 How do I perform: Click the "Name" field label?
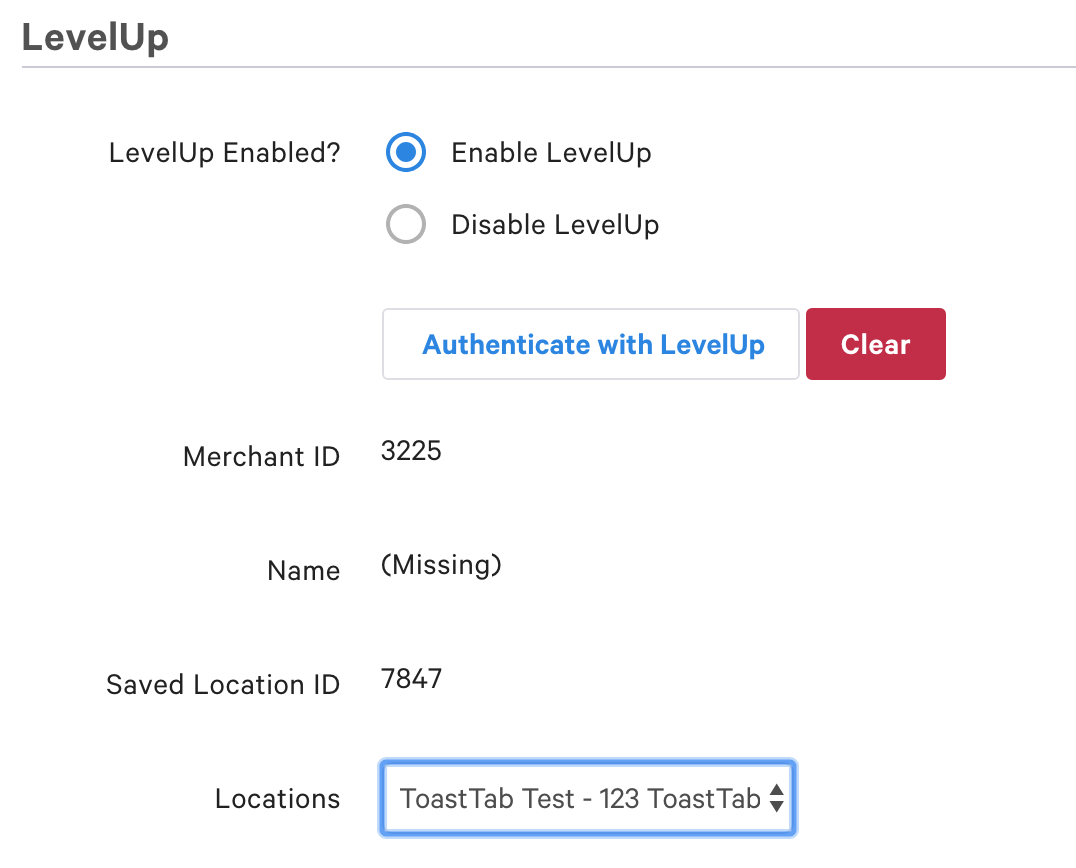coord(303,571)
